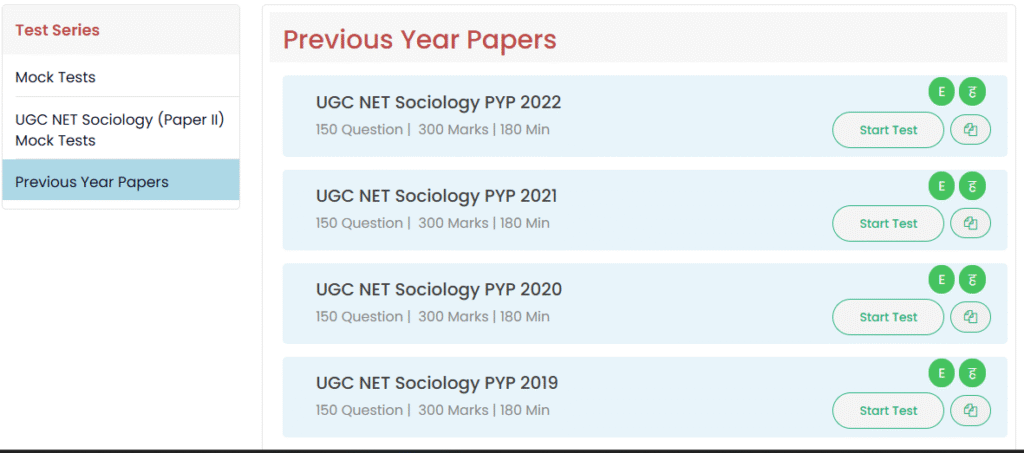
Task: Choose the Hindi language icon for PYP 2020
Action: click(x=972, y=279)
